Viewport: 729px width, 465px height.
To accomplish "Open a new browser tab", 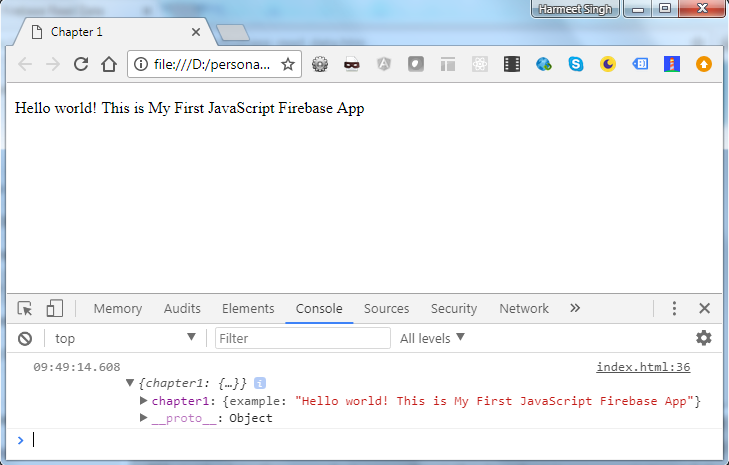I will tap(233, 33).
